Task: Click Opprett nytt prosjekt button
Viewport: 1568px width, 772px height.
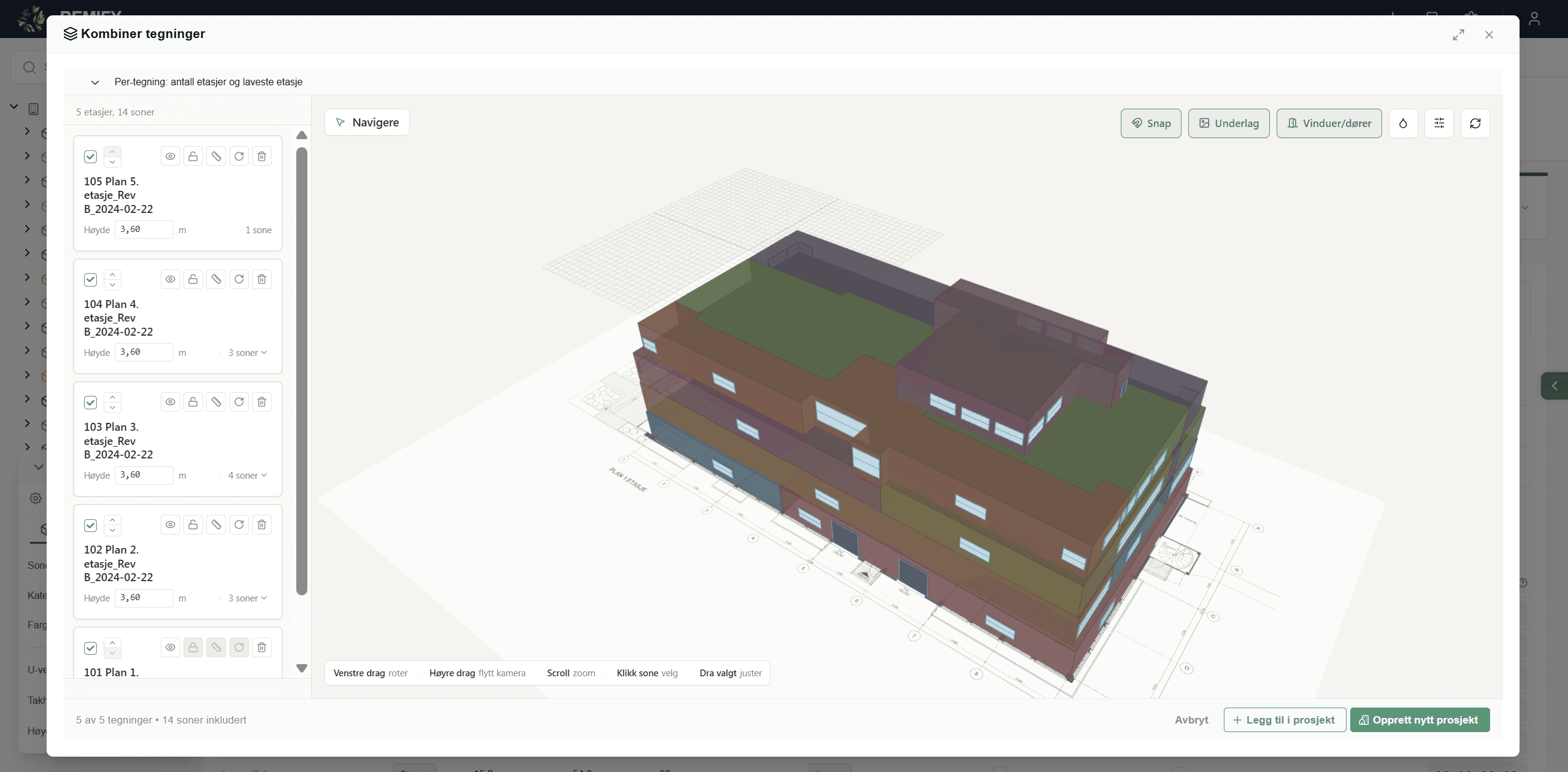Action: click(x=1420, y=720)
